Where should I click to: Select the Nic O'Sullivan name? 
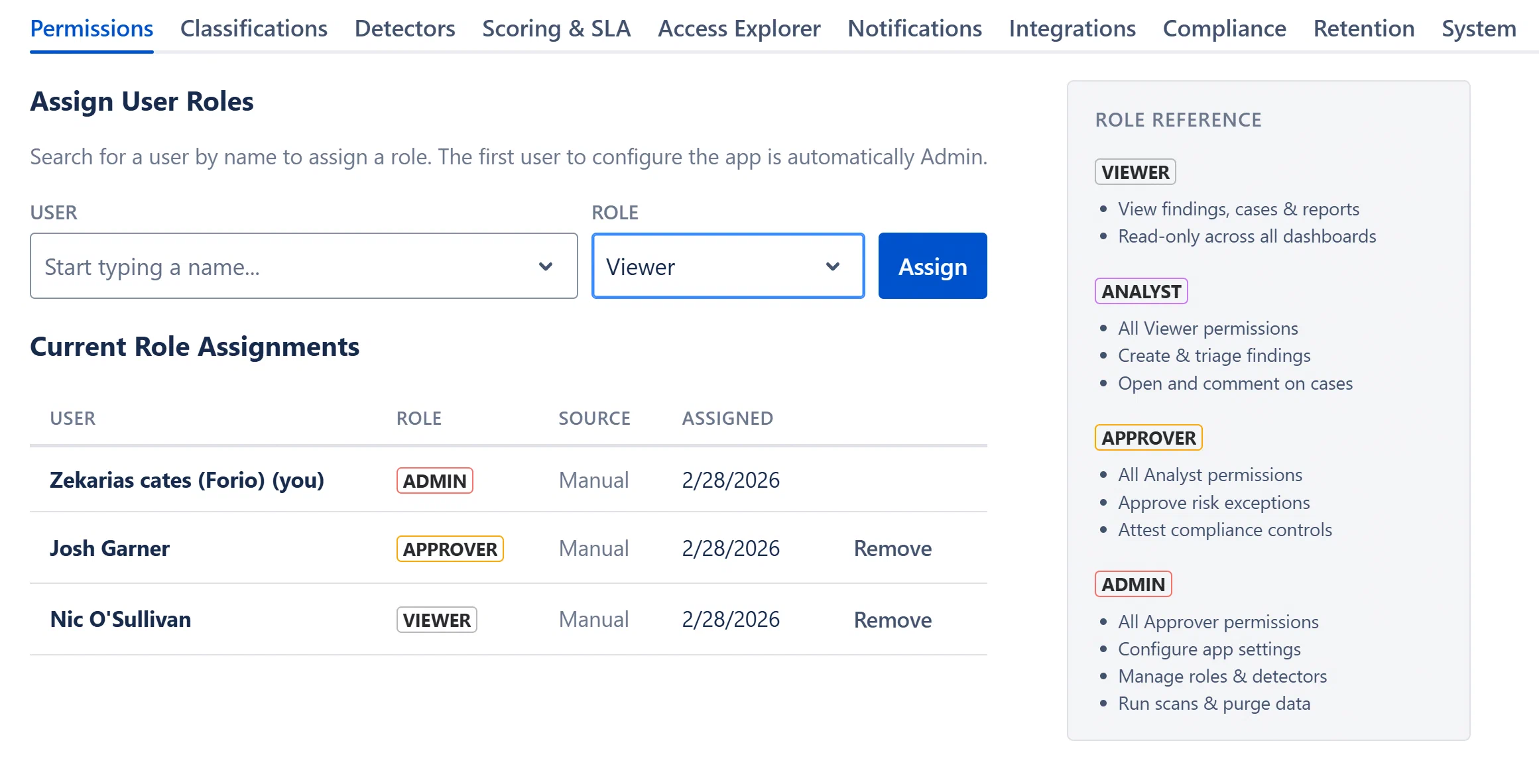121,619
